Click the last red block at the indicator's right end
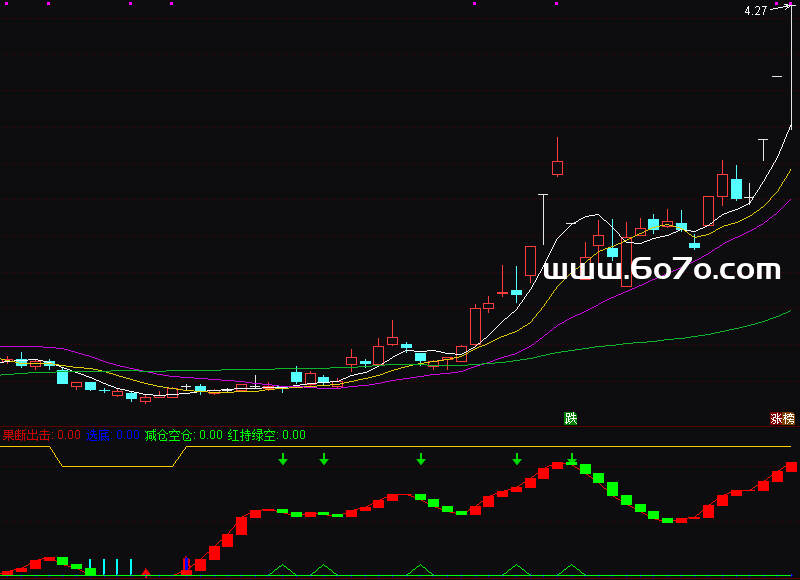Screen dimensions: 800x580 pyautogui.click(x=791, y=467)
